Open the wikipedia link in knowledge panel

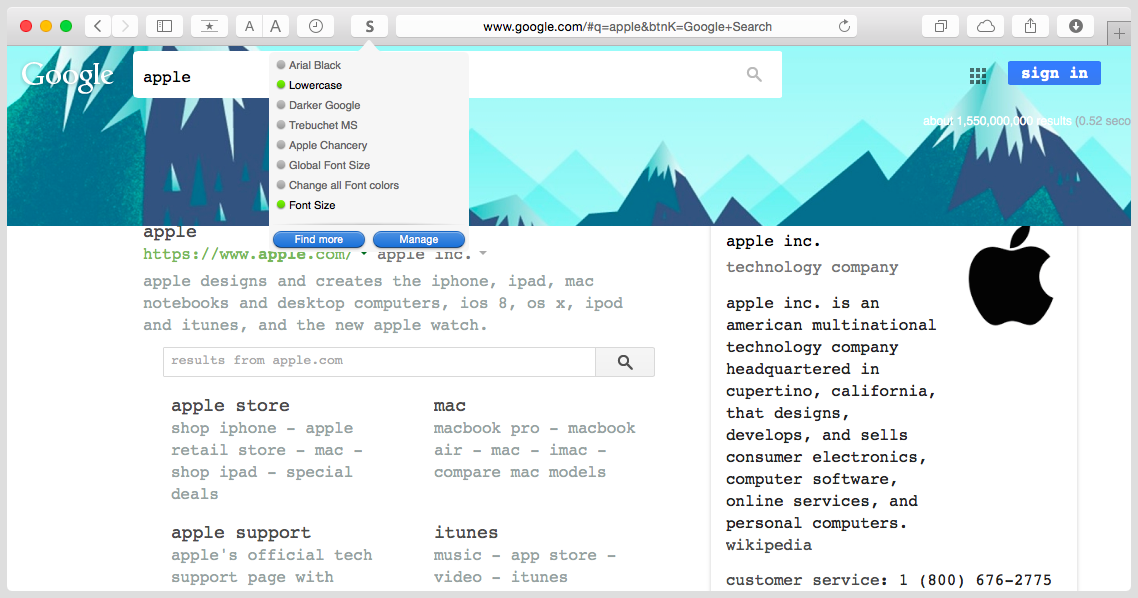click(769, 545)
